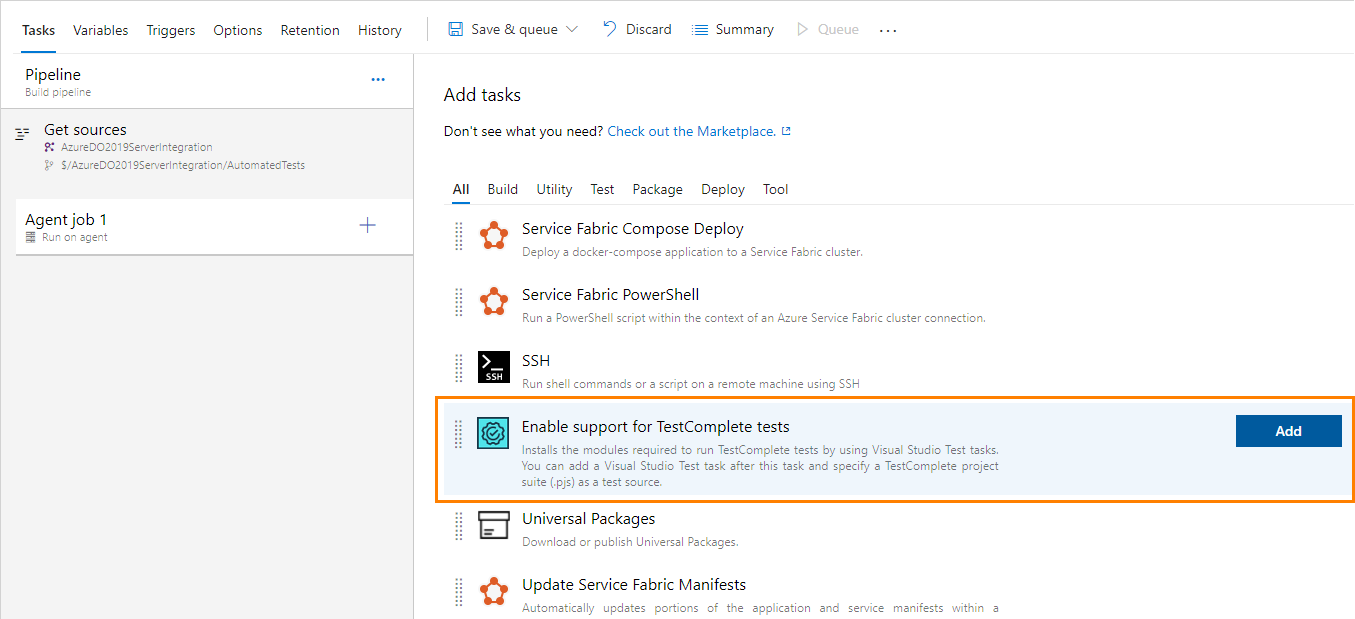The image size is (1355, 619).
Task: Open the toolbar ellipsis menu
Action: (888, 30)
